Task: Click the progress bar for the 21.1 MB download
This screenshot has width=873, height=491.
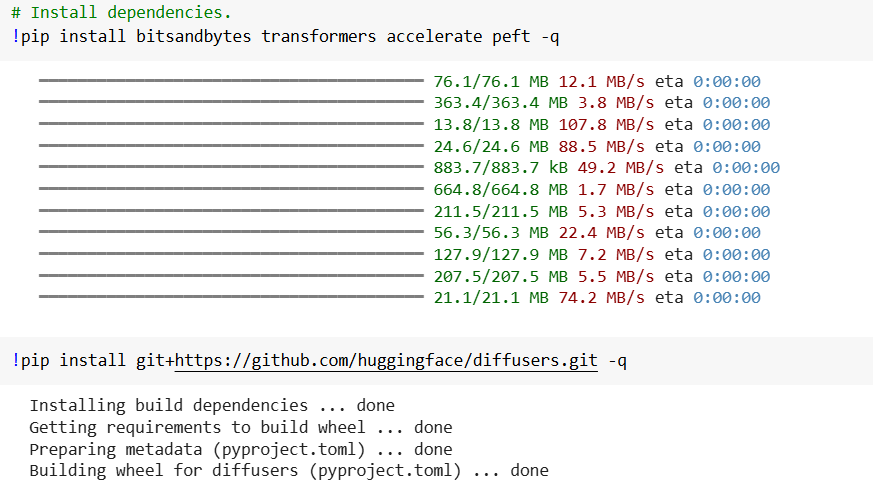Action: click(x=231, y=298)
